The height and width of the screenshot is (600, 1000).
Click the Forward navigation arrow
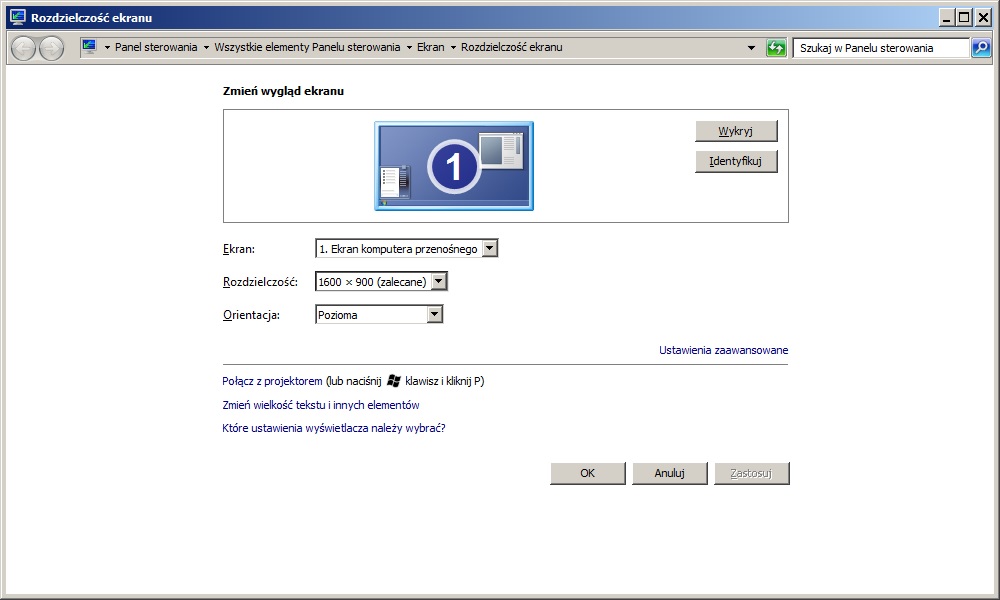point(51,48)
